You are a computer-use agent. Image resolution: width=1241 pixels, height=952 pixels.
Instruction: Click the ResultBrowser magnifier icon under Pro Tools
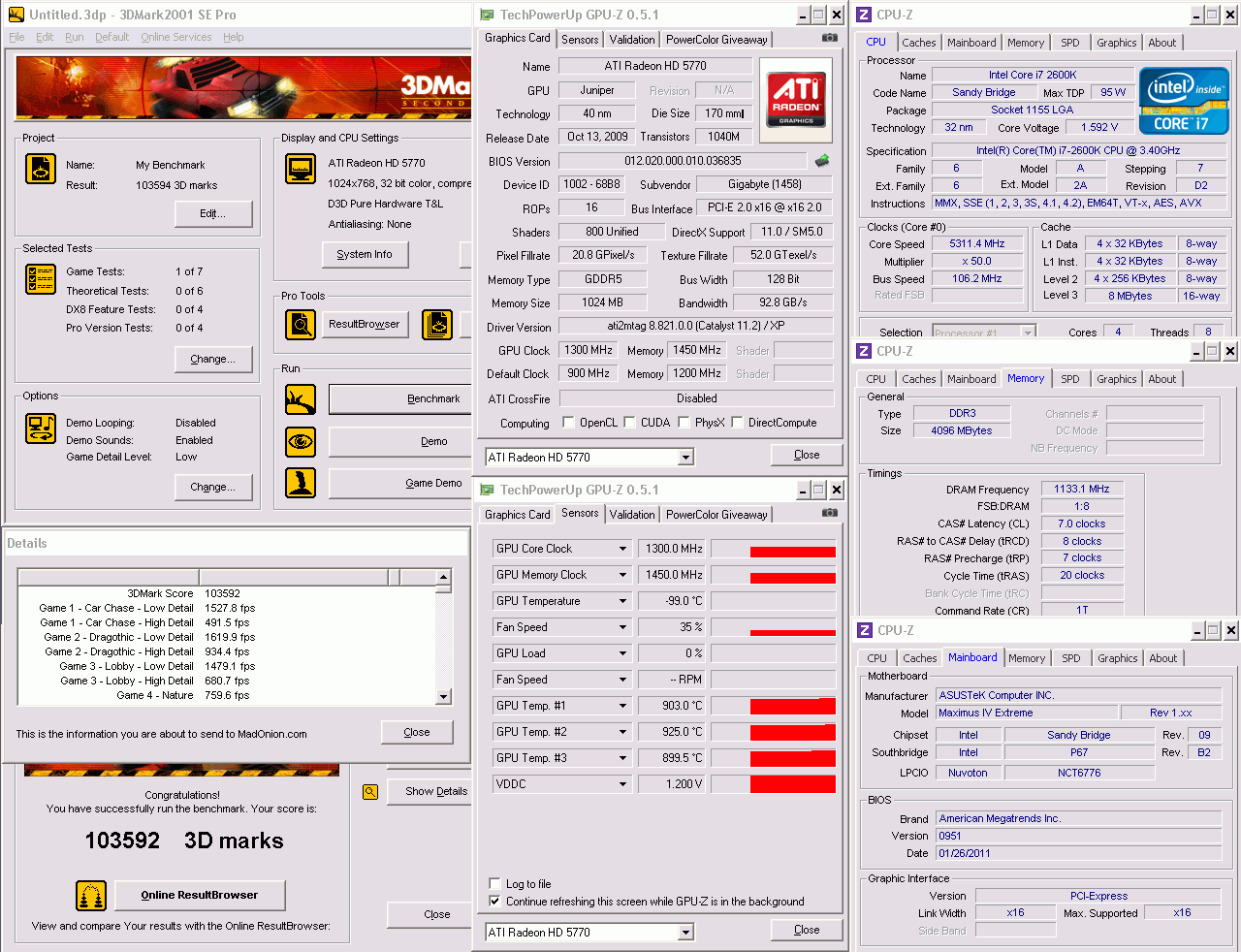coord(301,325)
